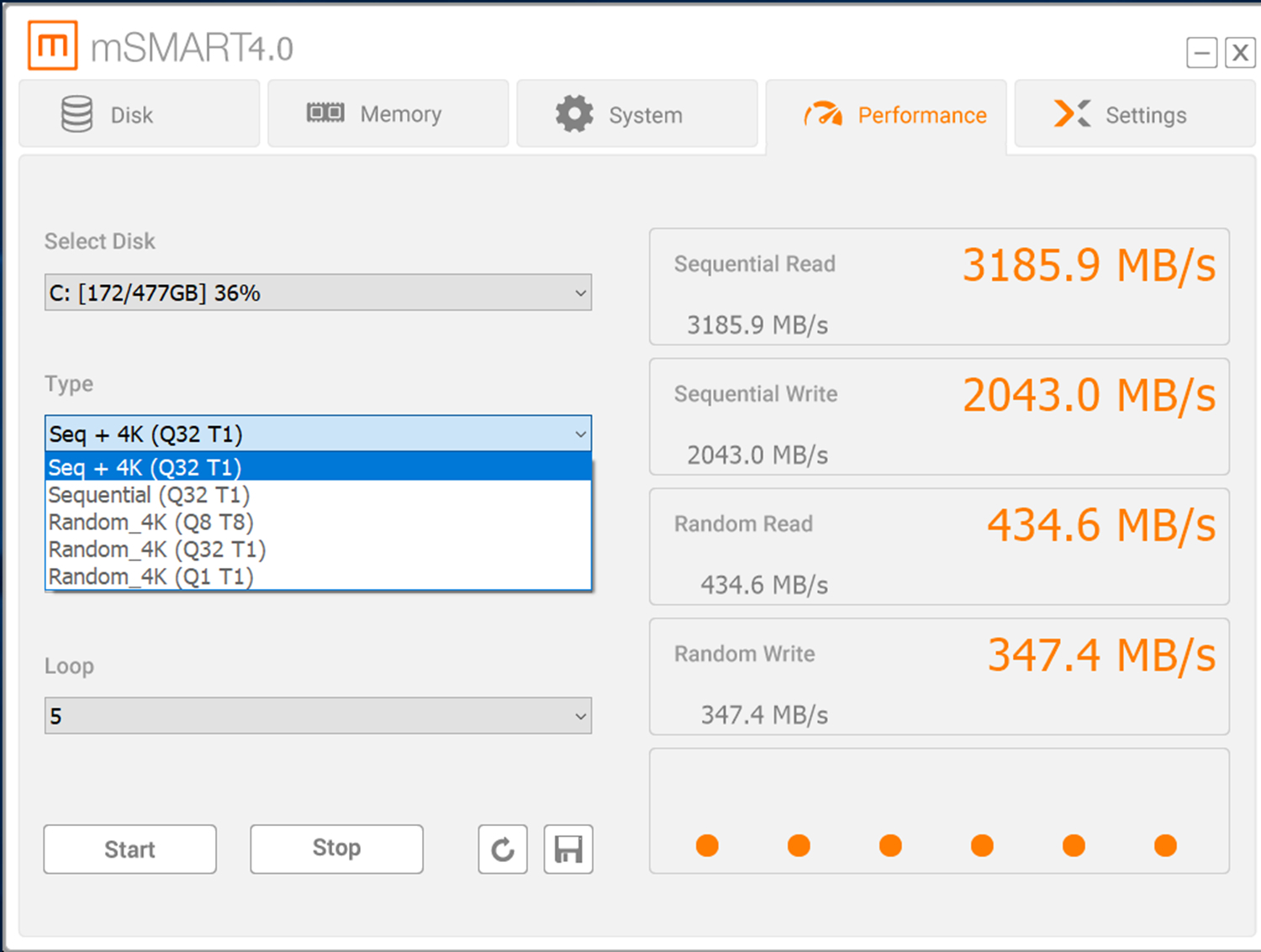Click the mSMART orange logo icon
This screenshot has width=1261, height=952.
coord(53,45)
